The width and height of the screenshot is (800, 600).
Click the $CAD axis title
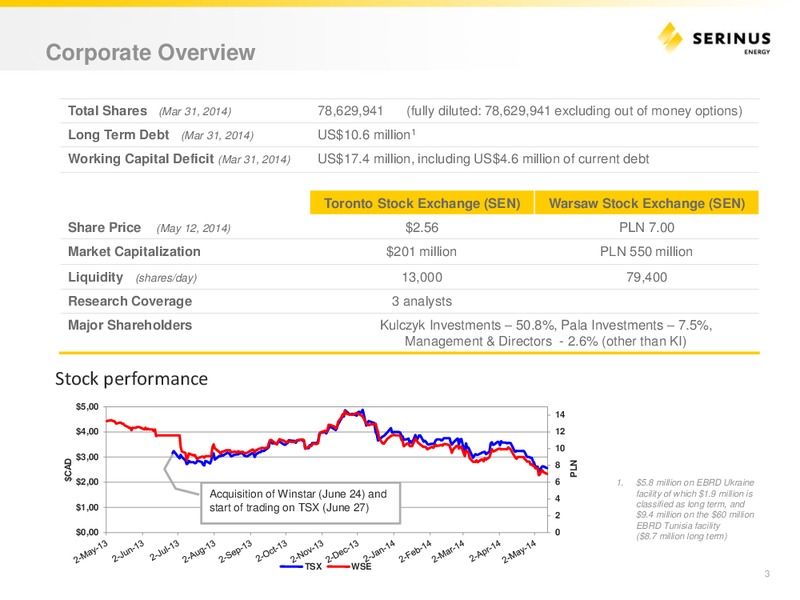click(x=68, y=470)
